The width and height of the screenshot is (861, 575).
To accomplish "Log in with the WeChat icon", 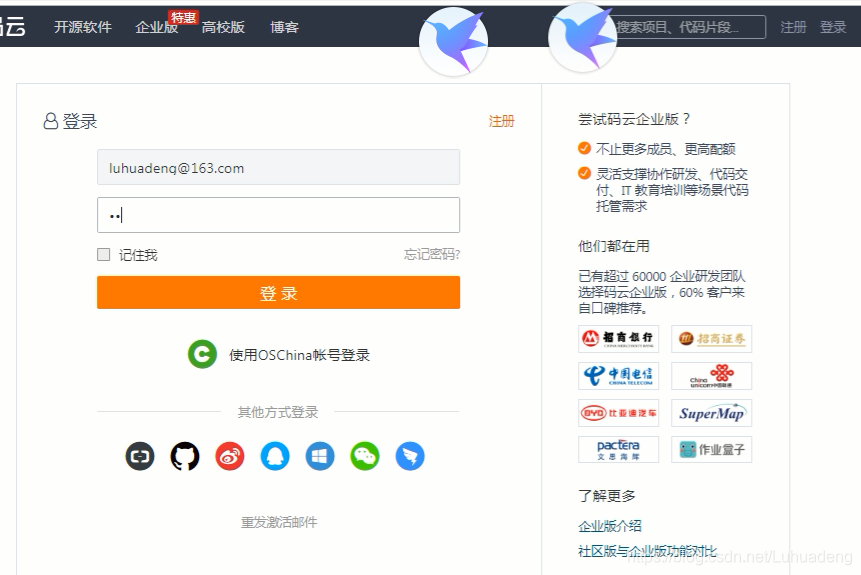I will click(365, 456).
